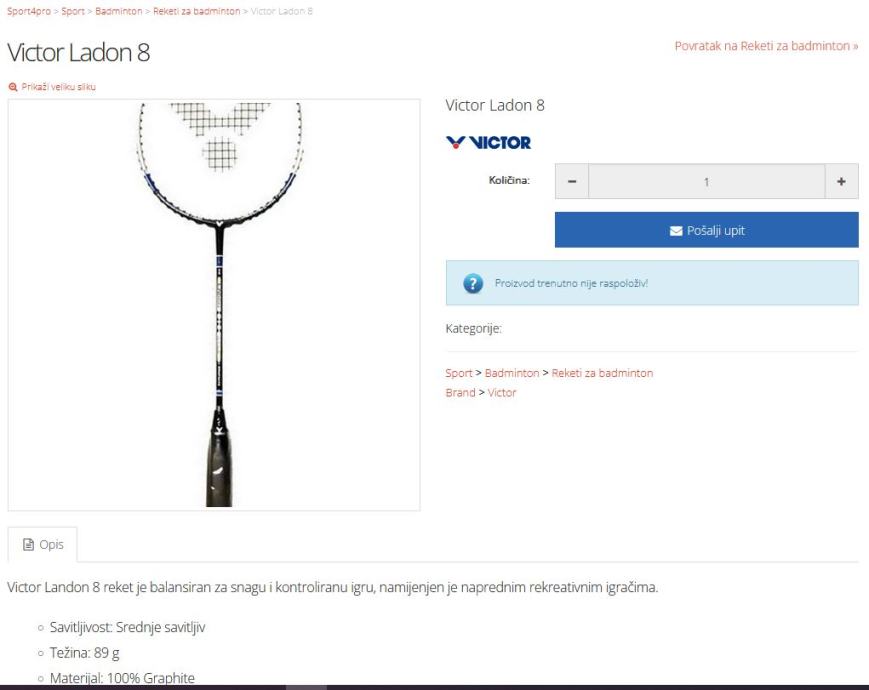Decrease quantity with the minus button
The height and width of the screenshot is (690, 869).
click(572, 181)
